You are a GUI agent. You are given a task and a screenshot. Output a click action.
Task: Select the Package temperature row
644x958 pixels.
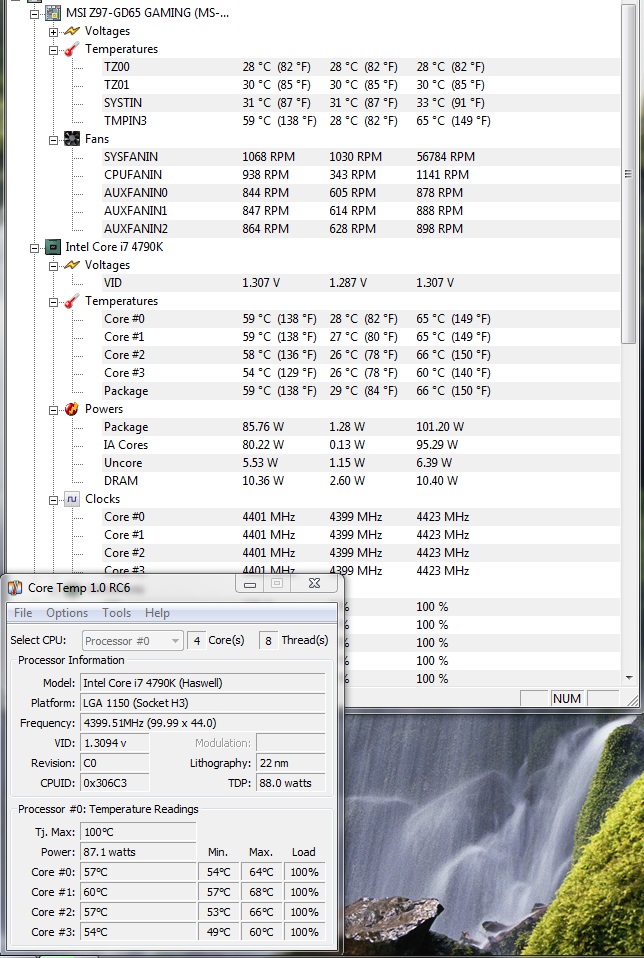pos(360,391)
